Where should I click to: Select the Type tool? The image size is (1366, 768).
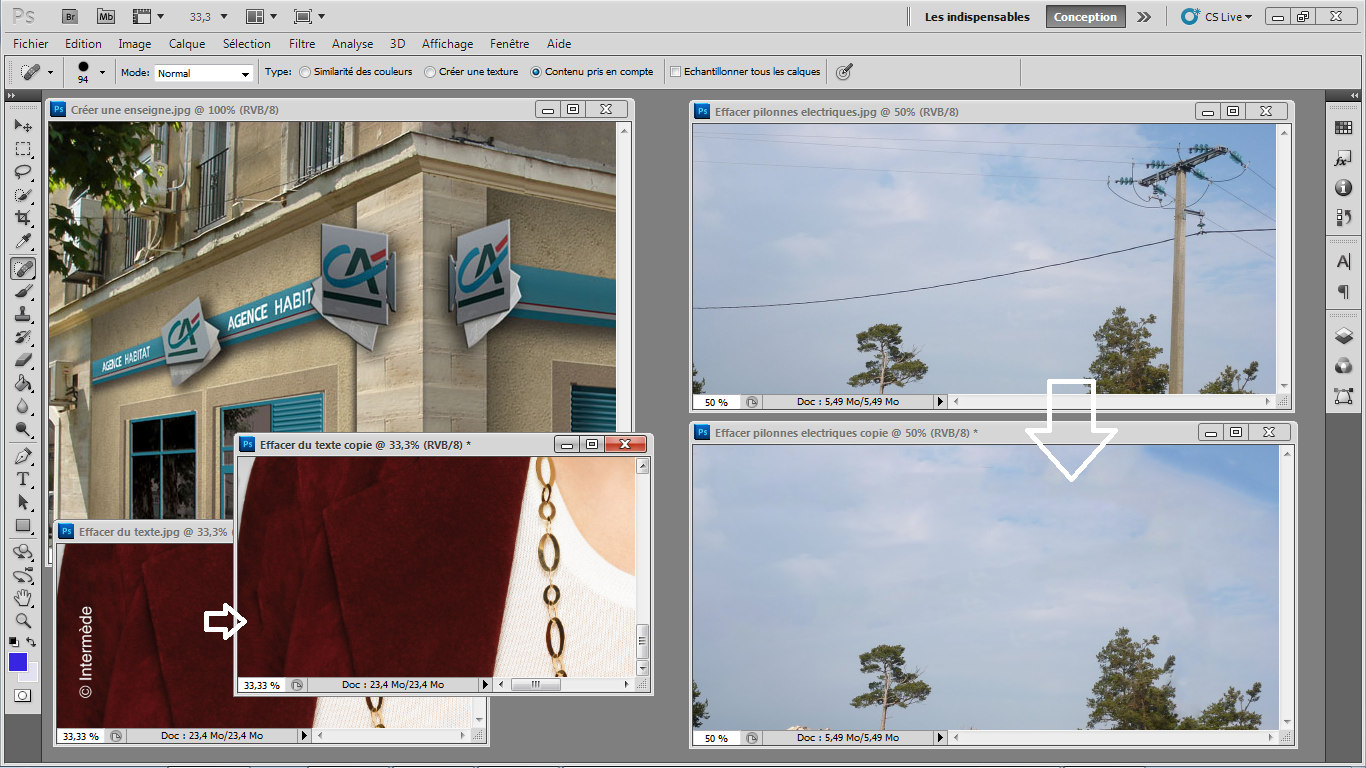[x=23, y=479]
